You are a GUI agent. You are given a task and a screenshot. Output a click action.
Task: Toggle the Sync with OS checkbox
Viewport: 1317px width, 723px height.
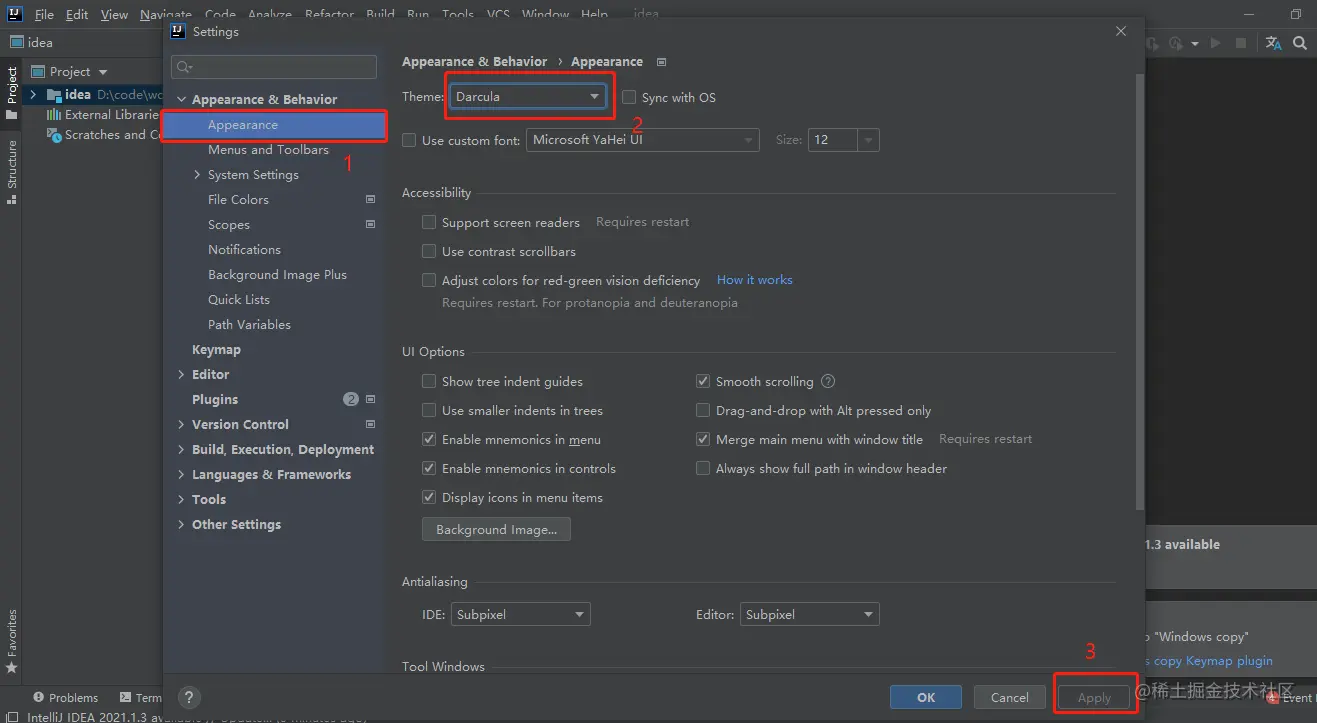(629, 97)
